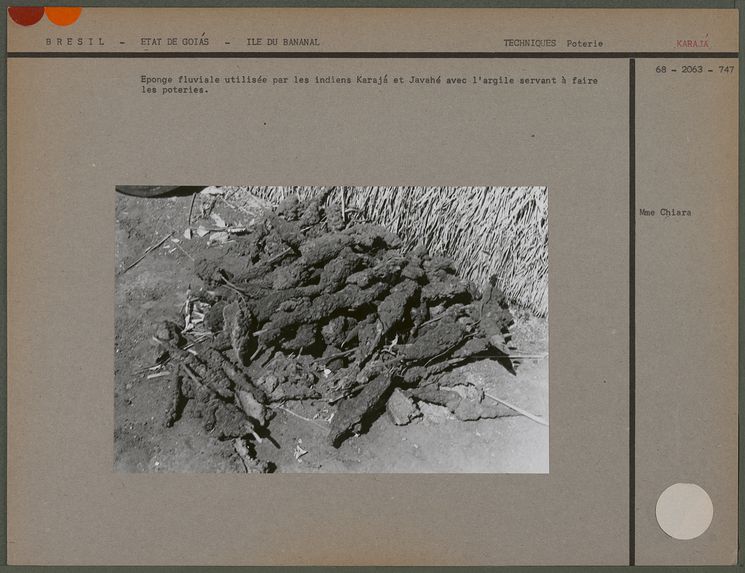Select the ILE DU BANANAL heading

(283, 43)
